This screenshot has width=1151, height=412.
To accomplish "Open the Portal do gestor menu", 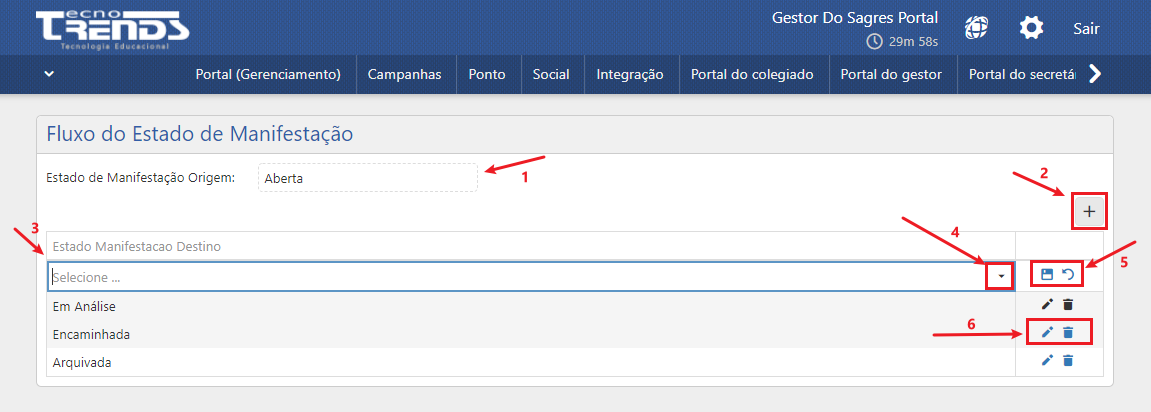I will tap(891, 74).
